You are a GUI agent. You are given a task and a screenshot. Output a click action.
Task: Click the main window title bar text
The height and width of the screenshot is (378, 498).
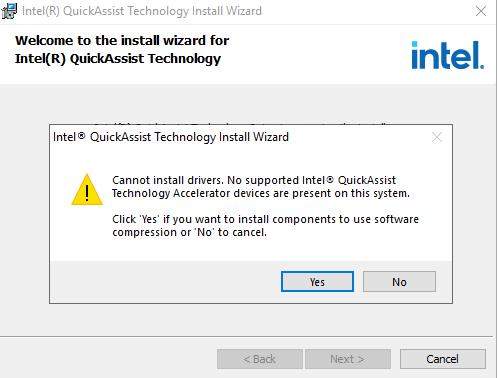point(142,11)
